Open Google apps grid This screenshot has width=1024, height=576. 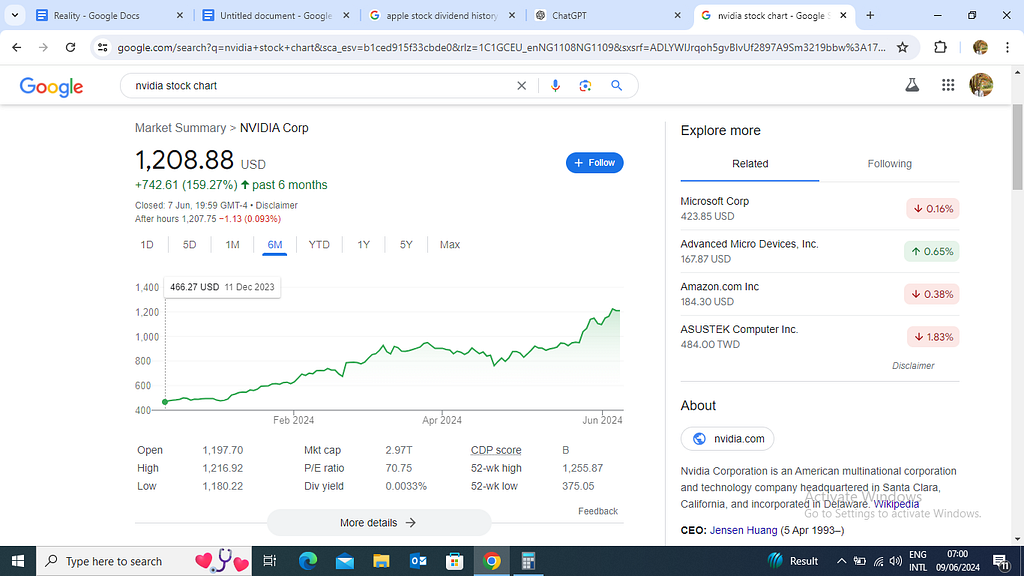tap(948, 85)
